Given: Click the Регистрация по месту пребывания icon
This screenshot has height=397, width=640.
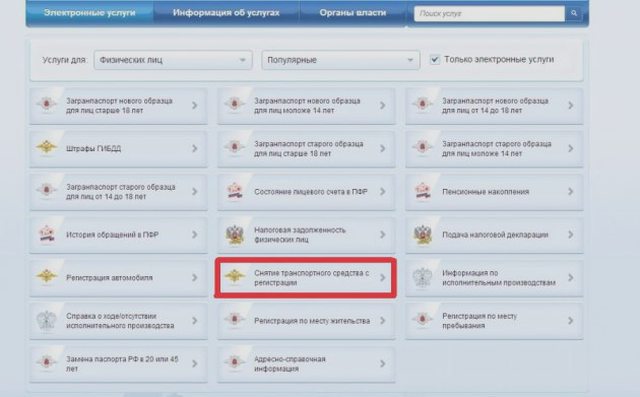Looking at the screenshot, I should pos(422,319).
